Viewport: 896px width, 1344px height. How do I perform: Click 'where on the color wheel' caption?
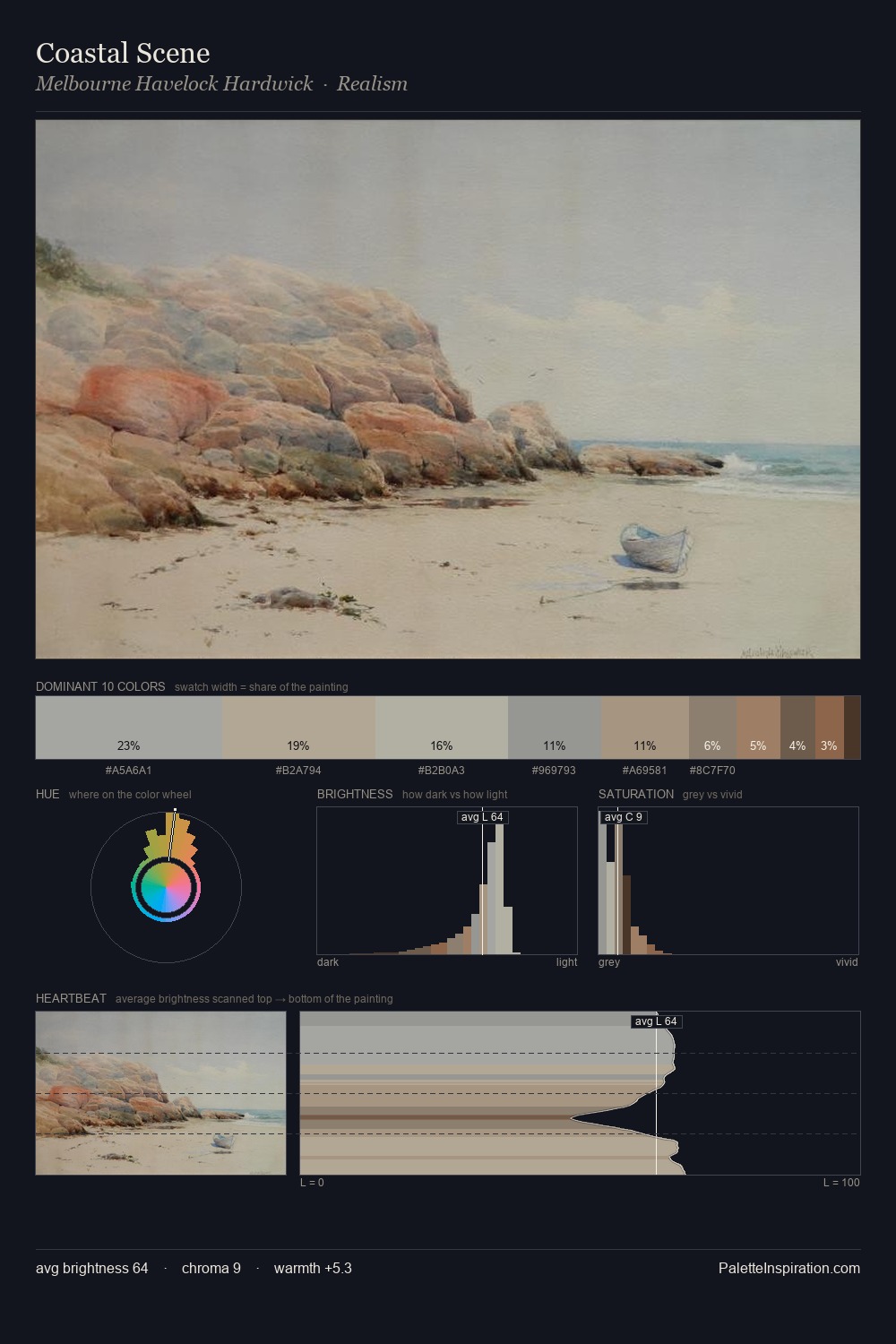tap(130, 795)
